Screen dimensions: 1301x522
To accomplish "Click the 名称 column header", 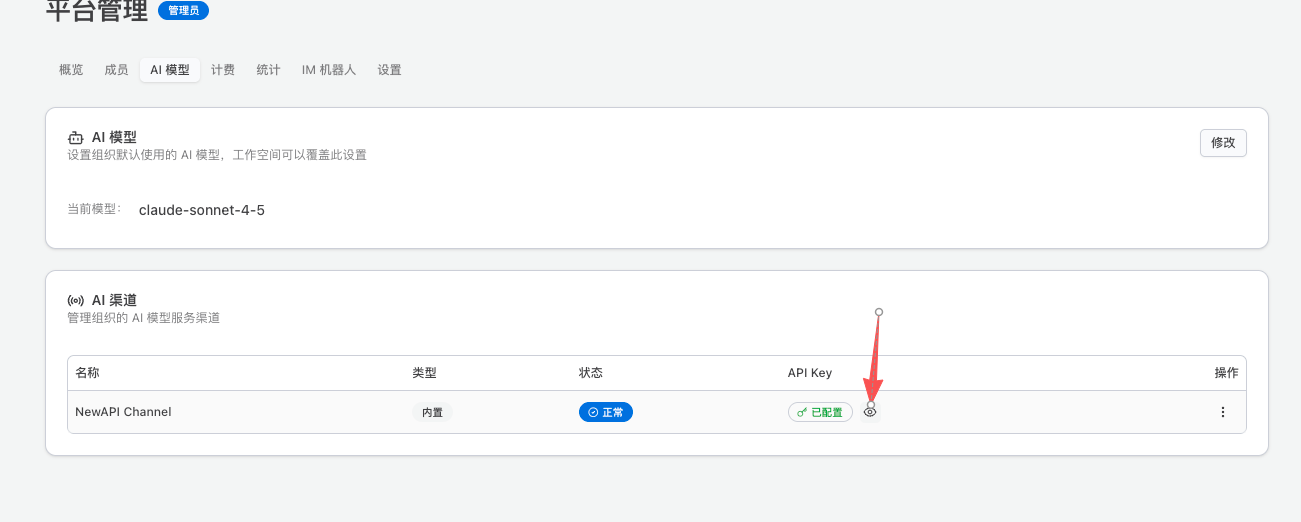I will click(x=88, y=373).
